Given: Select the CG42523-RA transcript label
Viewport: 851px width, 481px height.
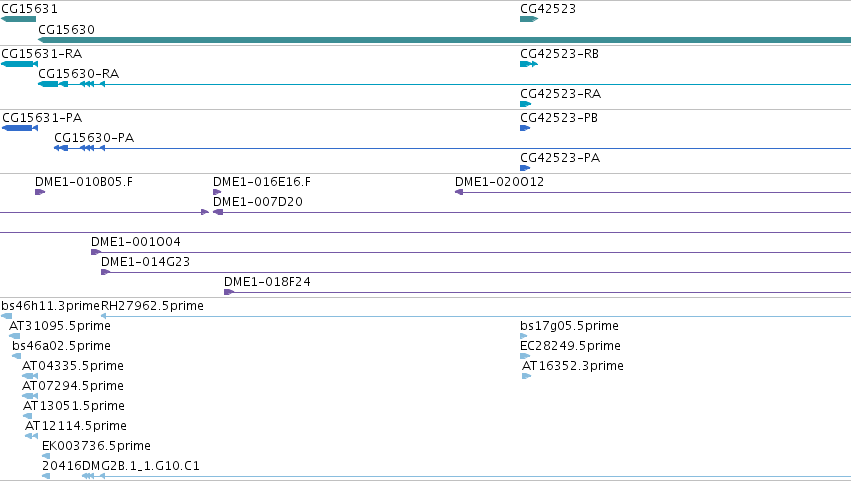Looking at the screenshot, I should click(x=560, y=94).
